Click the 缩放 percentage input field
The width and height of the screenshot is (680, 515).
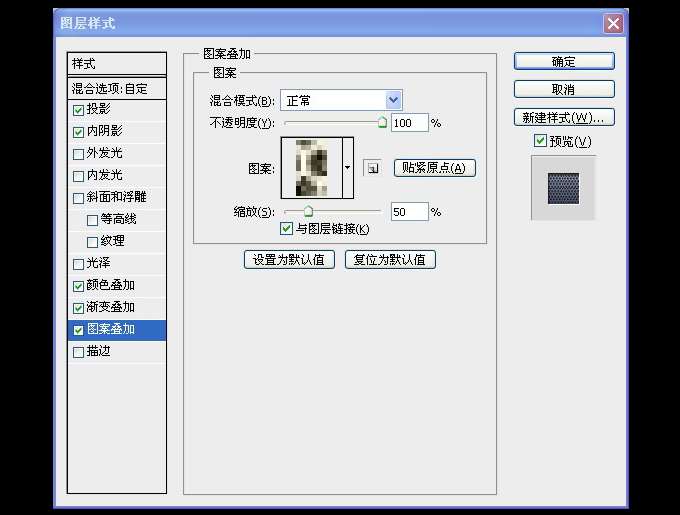click(409, 212)
